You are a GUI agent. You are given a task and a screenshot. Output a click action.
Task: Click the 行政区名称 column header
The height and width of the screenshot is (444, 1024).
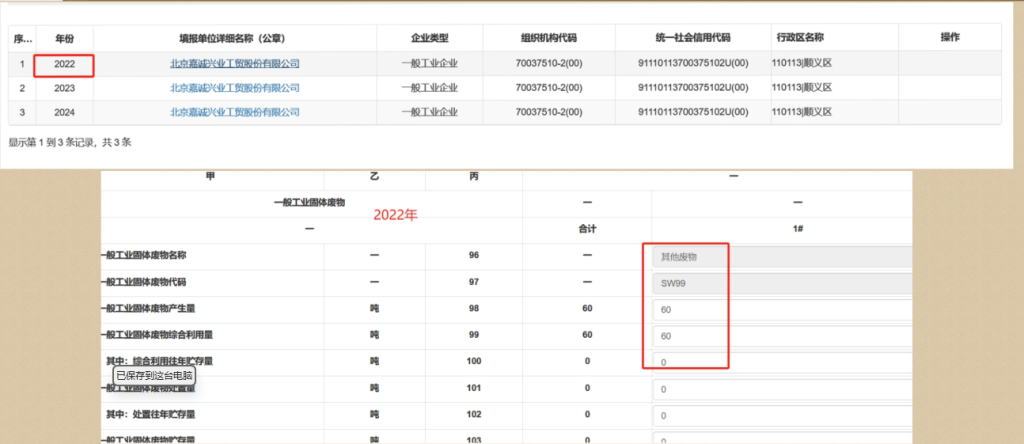click(x=800, y=37)
